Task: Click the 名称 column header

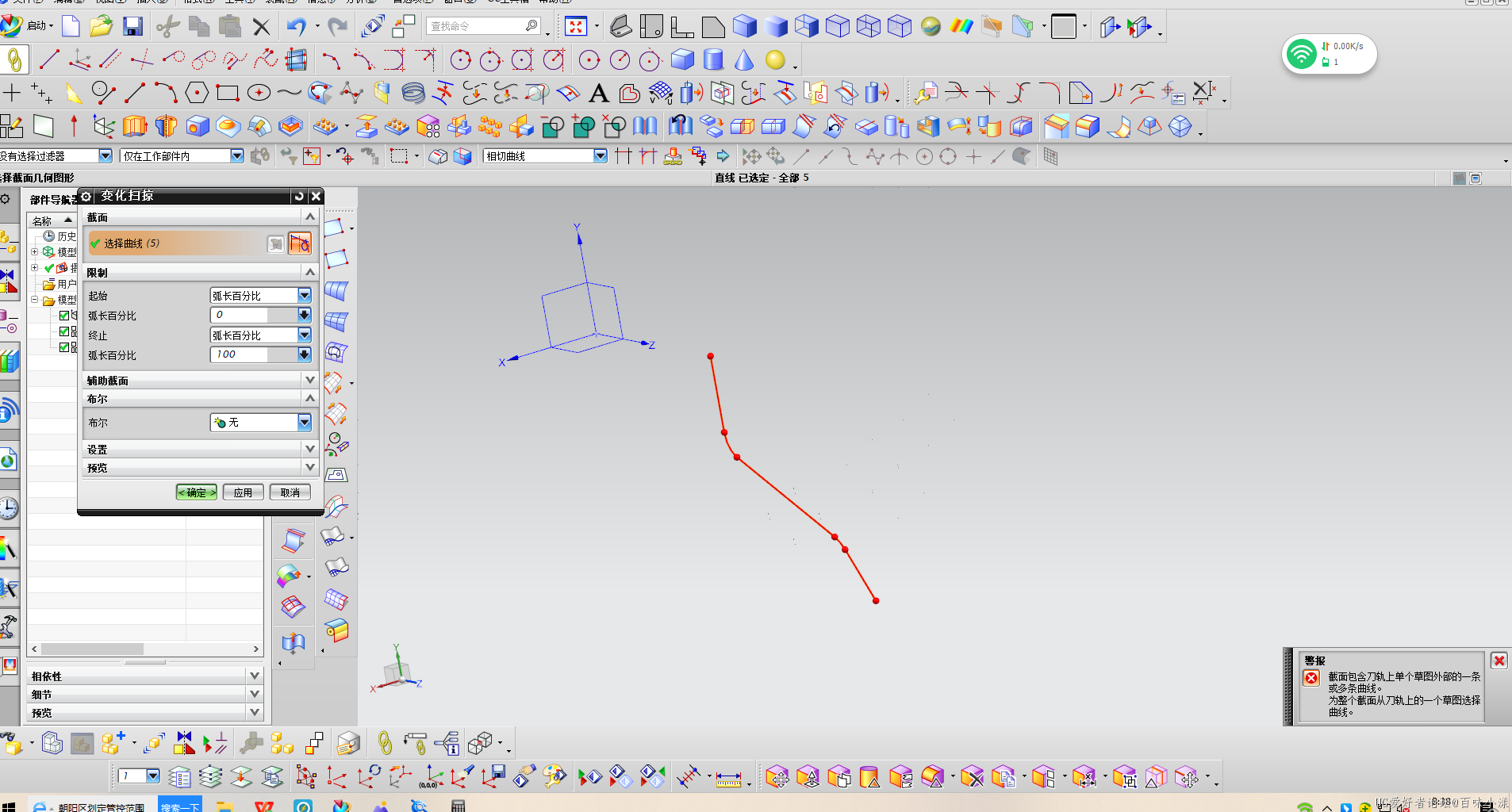Action: (x=52, y=220)
